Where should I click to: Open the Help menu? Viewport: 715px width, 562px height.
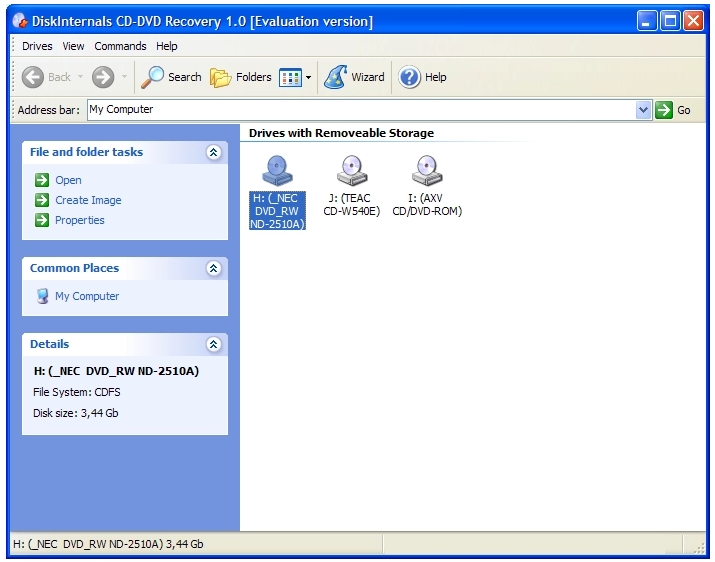tap(166, 46)
